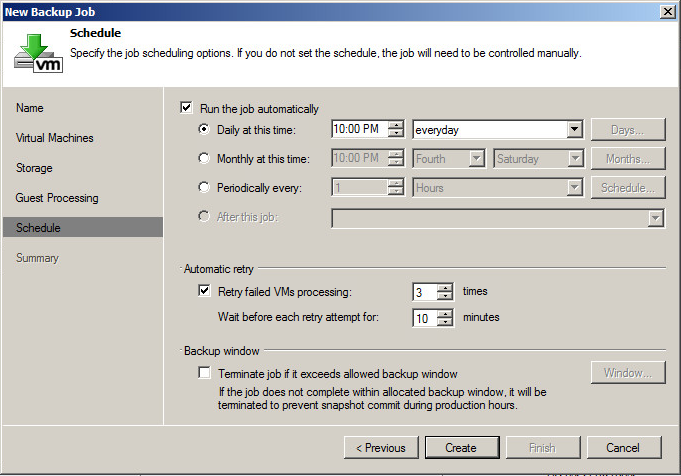Uncheck Retry failed VMs processing
The width and height of the screenshot is (681, 476).
(204, 291)
